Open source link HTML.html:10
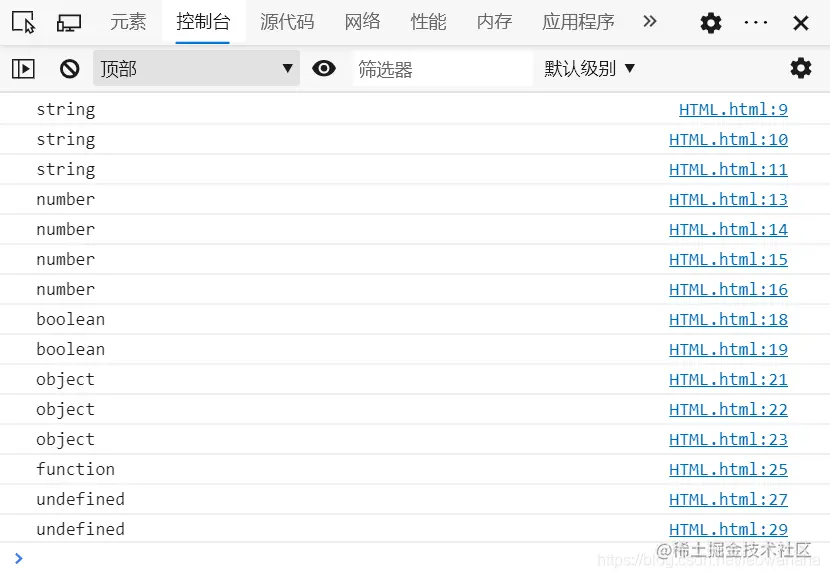 [x=728, y=140]
